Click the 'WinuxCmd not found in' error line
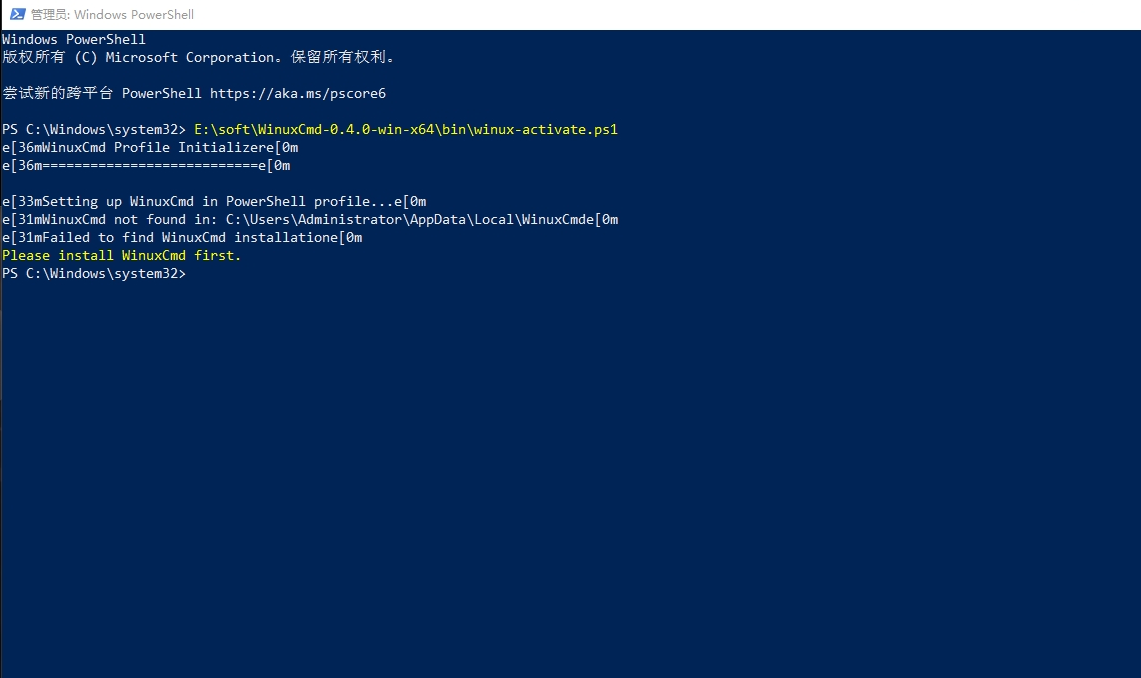 click(x=310, y=220)
